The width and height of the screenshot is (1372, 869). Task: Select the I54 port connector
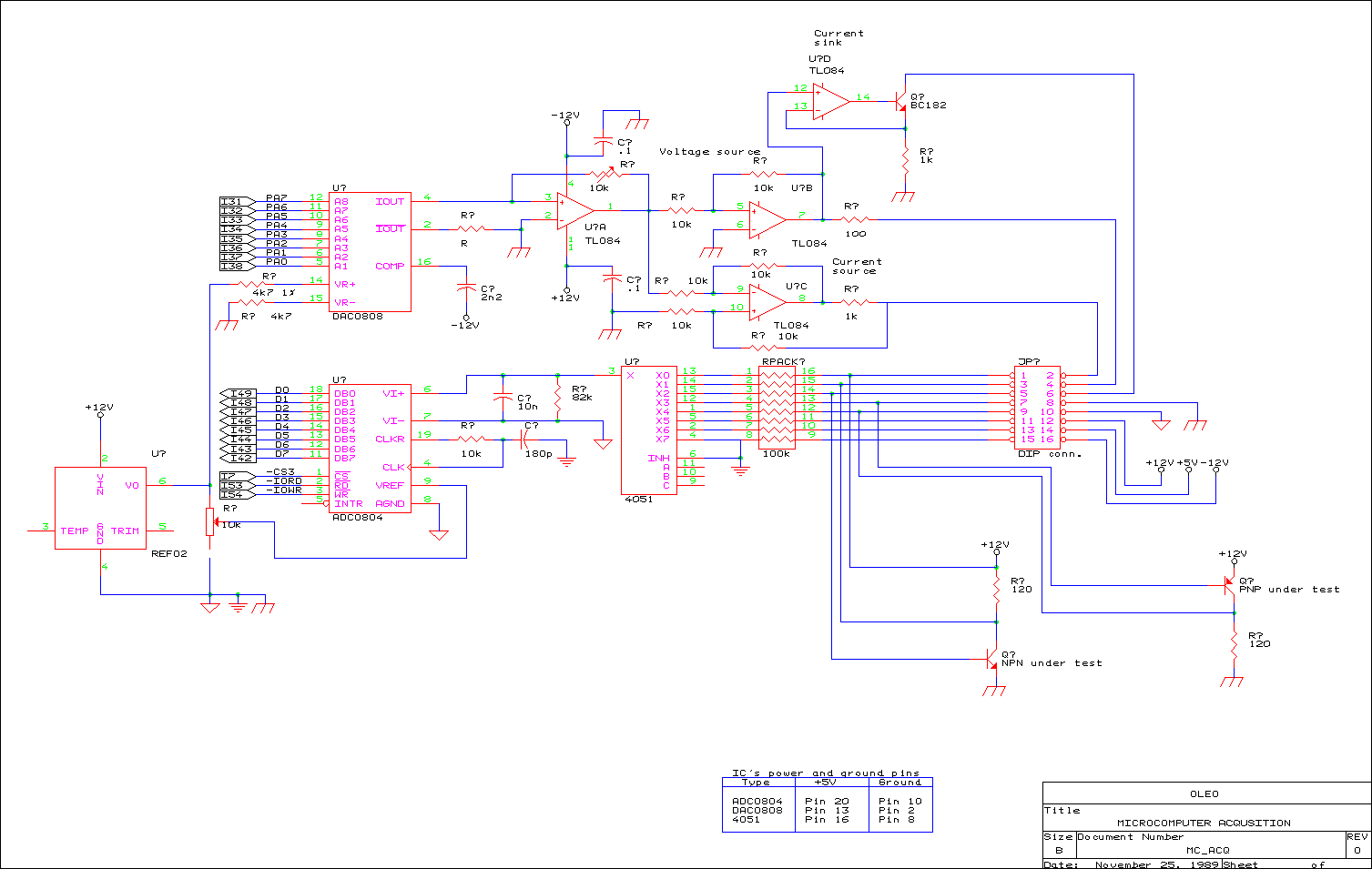[238, 494]
